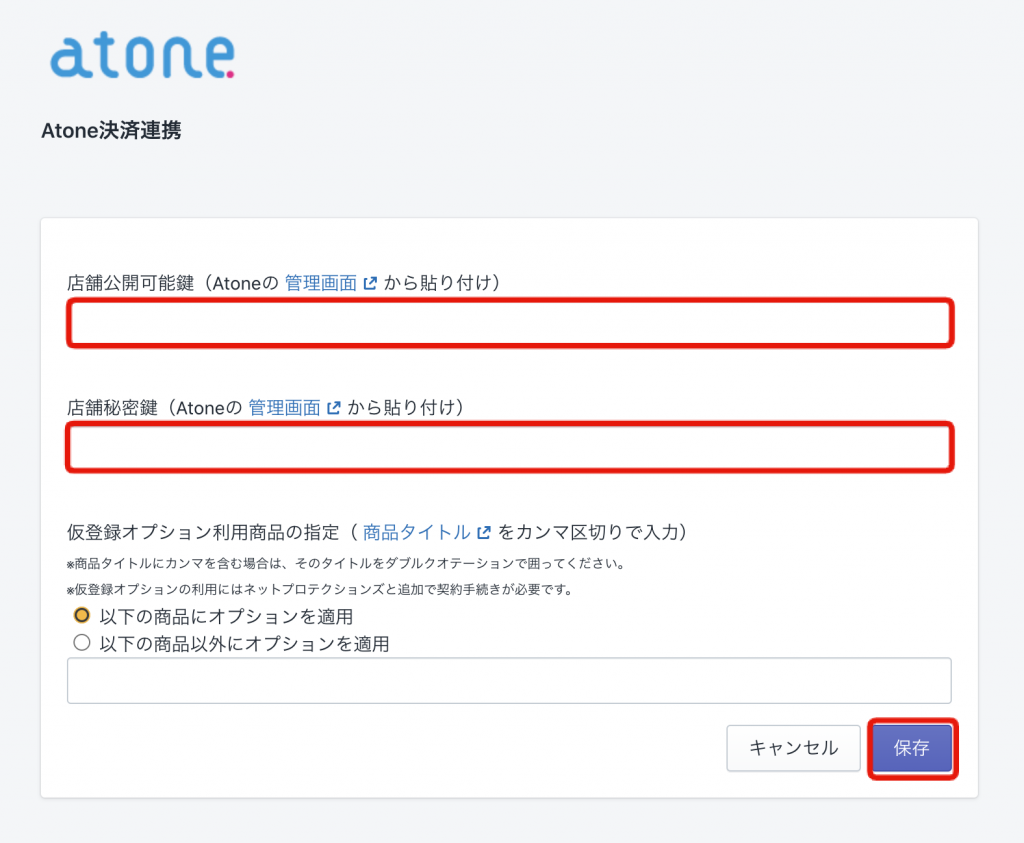Image resolution: width=1024 pixels, height=843 pixels.
Task: Click external link icon beside 店舗秘密鍵 管理画面
Action: point(334,407)
